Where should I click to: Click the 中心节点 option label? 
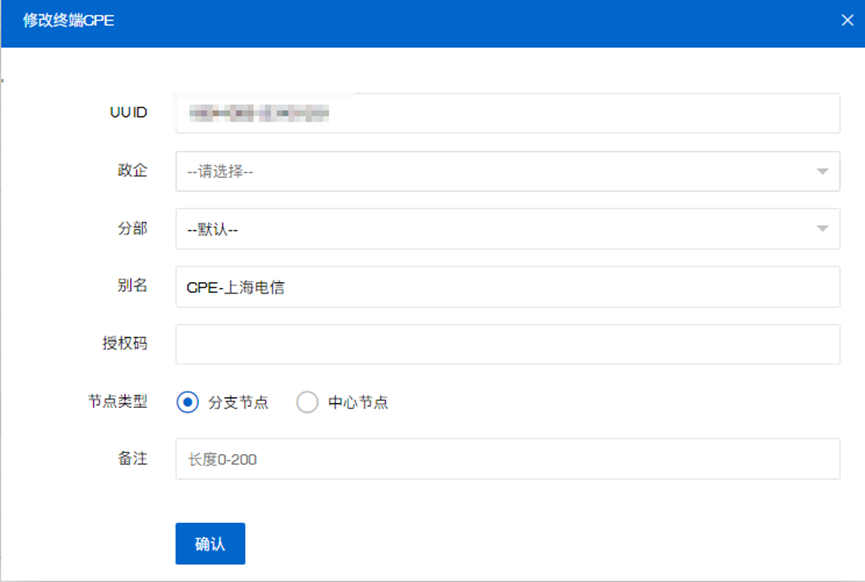pos(358,402)
